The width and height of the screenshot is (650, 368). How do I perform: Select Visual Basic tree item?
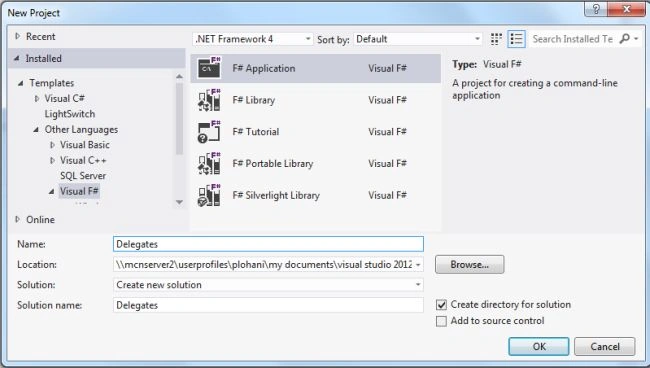85,145
